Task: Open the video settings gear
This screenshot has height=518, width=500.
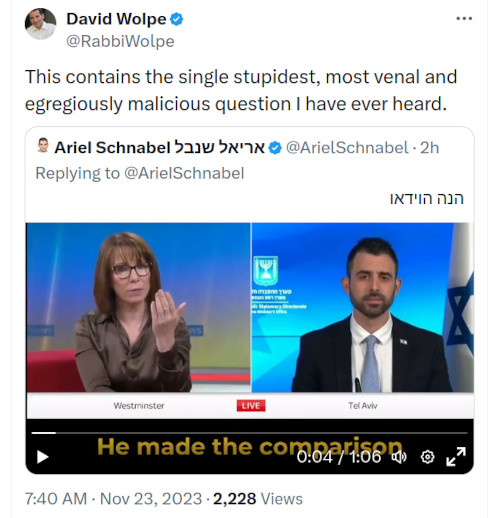Action: tap(427, 457)
